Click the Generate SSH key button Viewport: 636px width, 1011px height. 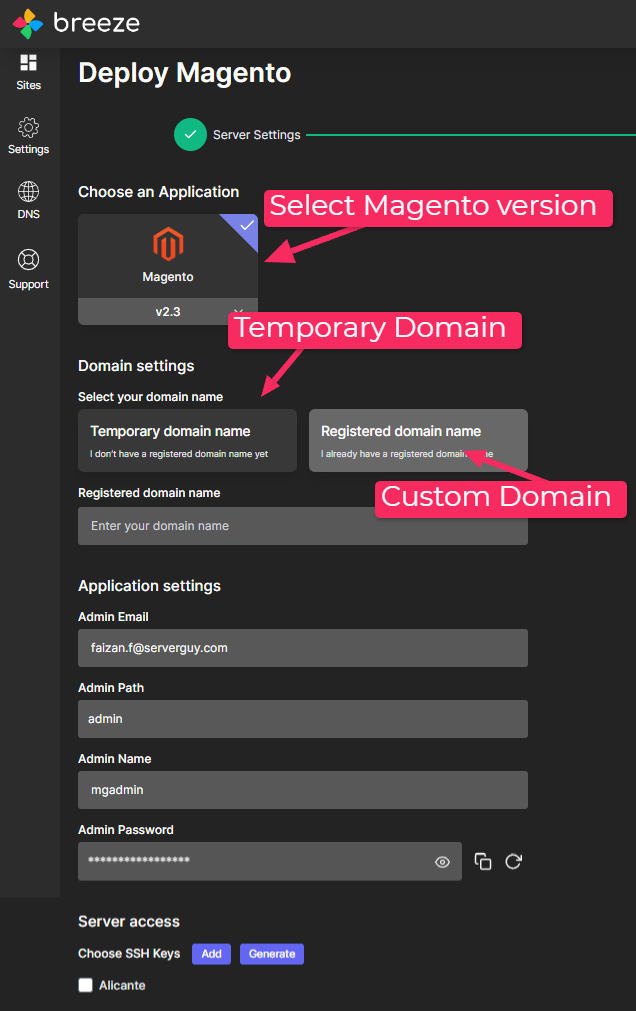pos(272,954)
